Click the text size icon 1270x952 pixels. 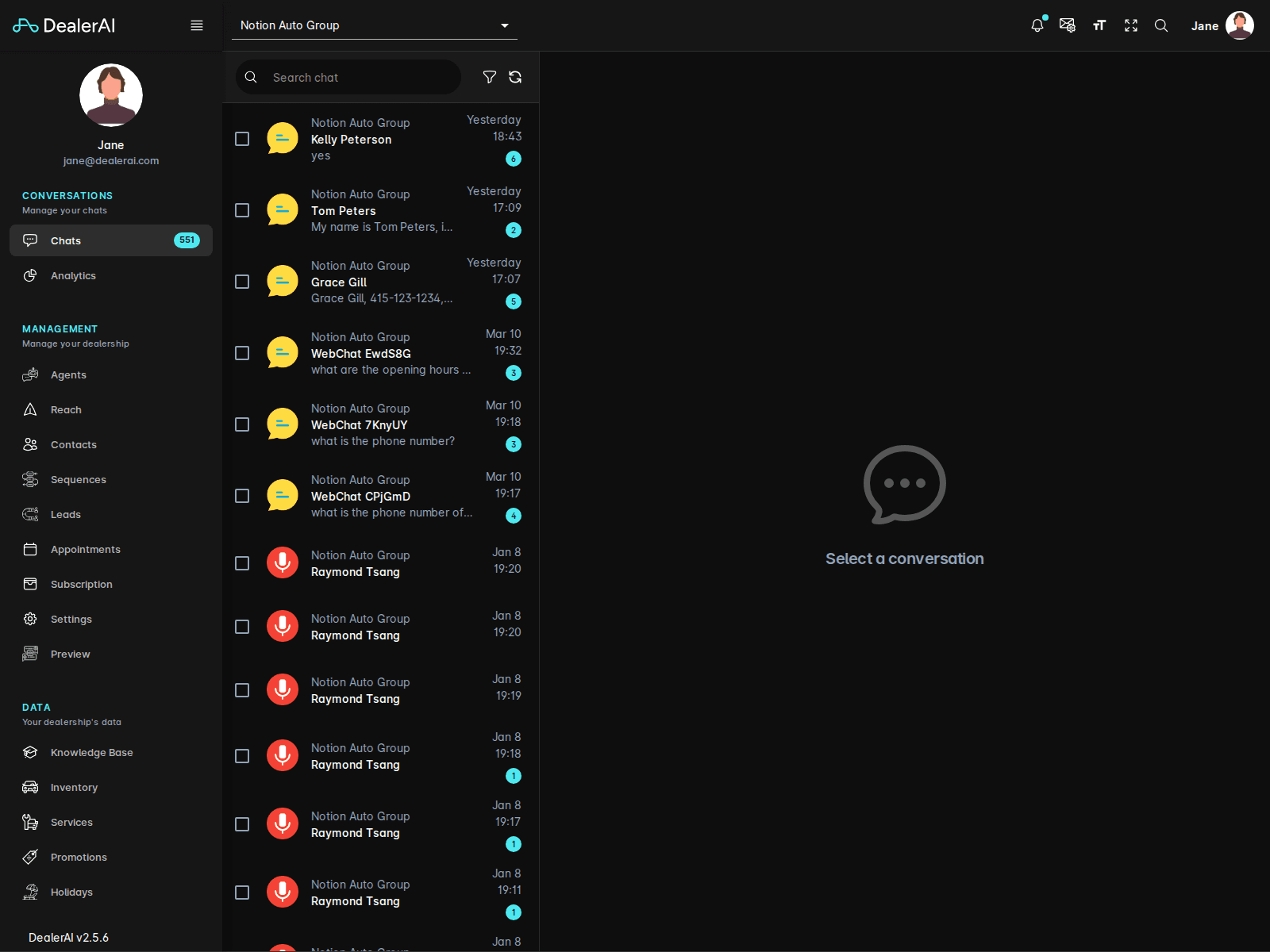(x=1099, y=25)
